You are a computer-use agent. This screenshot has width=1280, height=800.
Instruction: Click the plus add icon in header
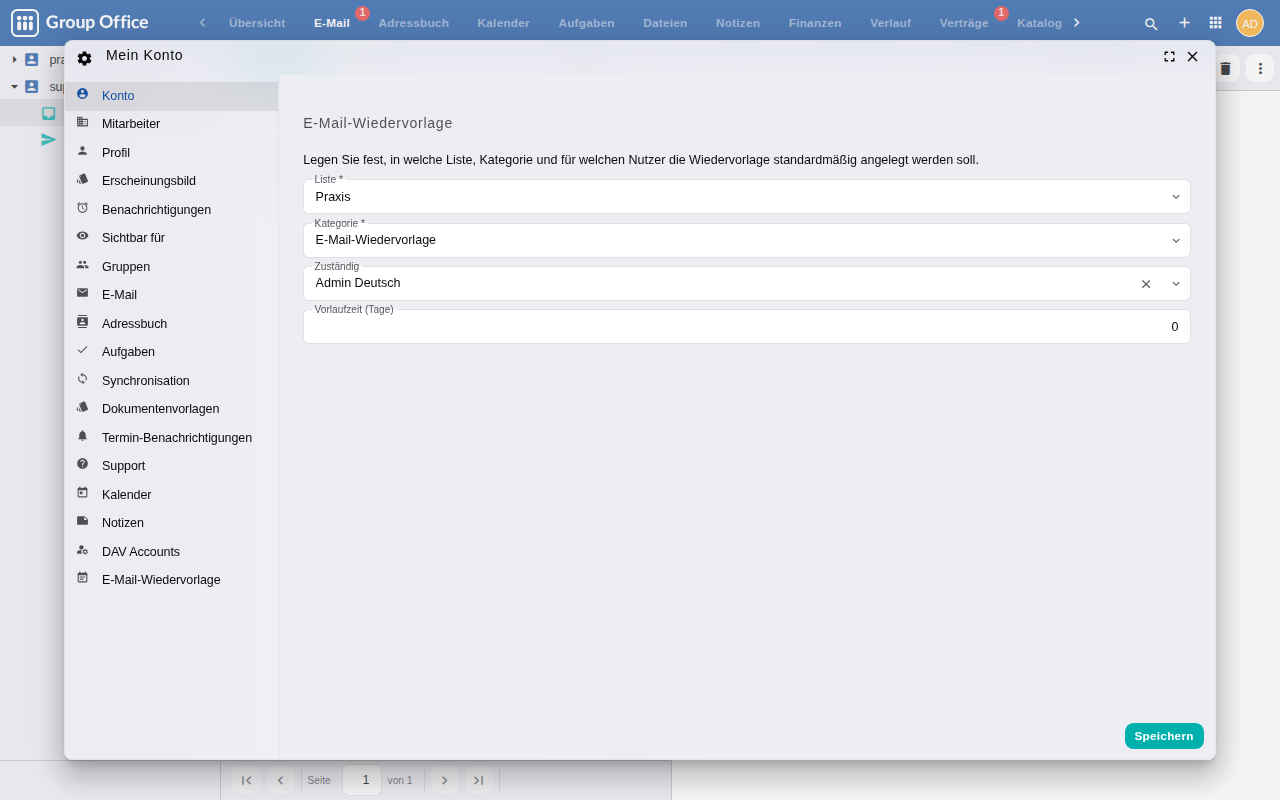coord(1184,23)
